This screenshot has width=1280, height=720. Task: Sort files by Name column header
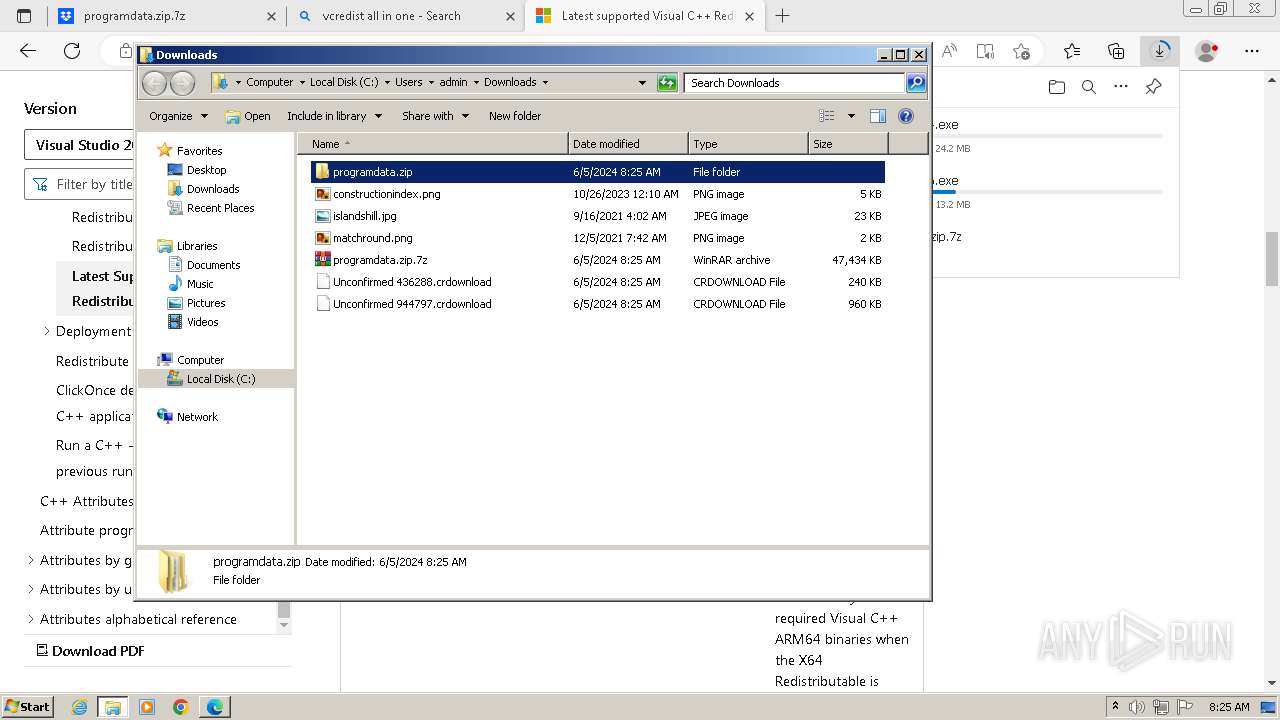[433, 144]
